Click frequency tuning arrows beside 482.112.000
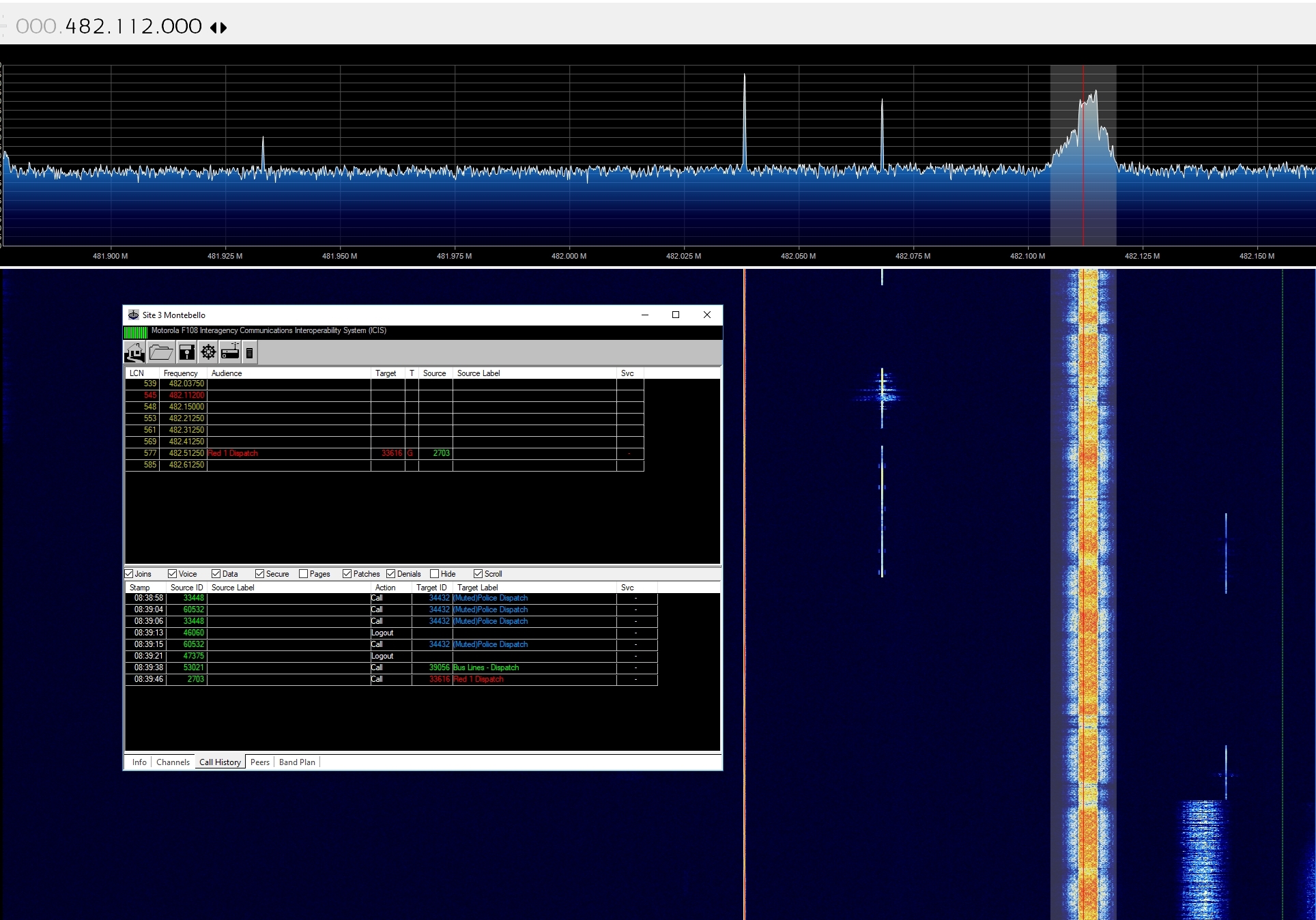This screenshot has height=920, width=1316. click(x=218, y=27)
